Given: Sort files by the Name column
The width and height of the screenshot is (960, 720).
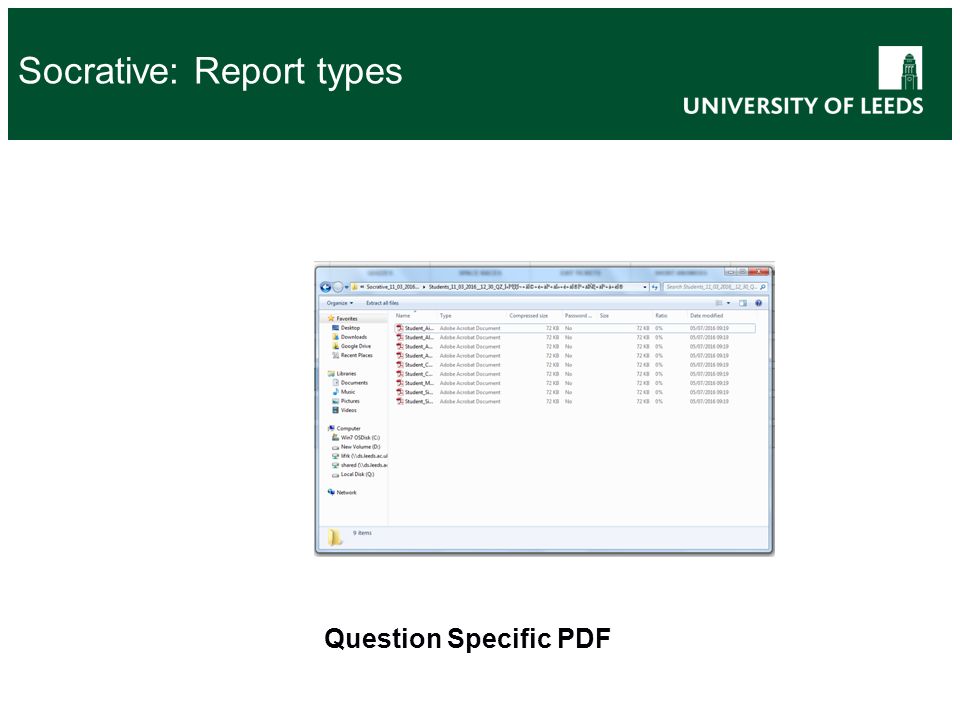Looking at the screenshot, I should point(403,316).
